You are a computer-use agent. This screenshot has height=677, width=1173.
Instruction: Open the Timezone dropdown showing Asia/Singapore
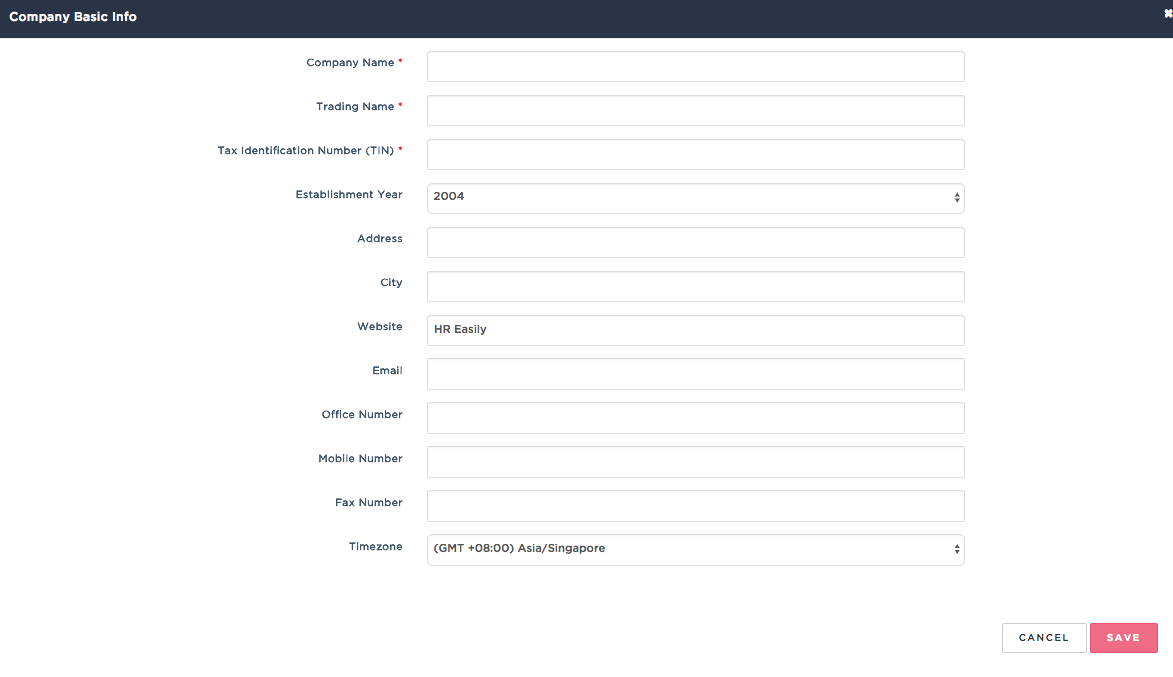click(x=695, y=550)
